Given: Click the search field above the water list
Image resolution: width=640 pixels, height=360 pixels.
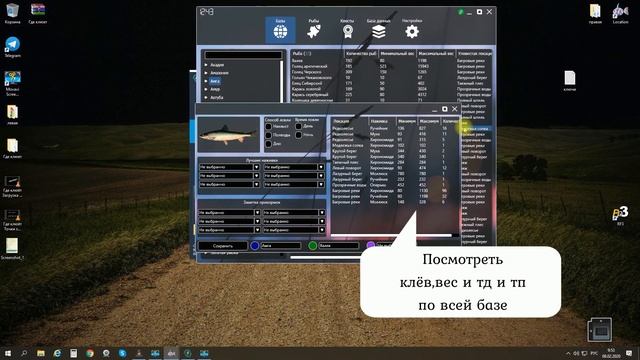Looking at the screenshot, I should pyautogui.click(x=243, y=55).
